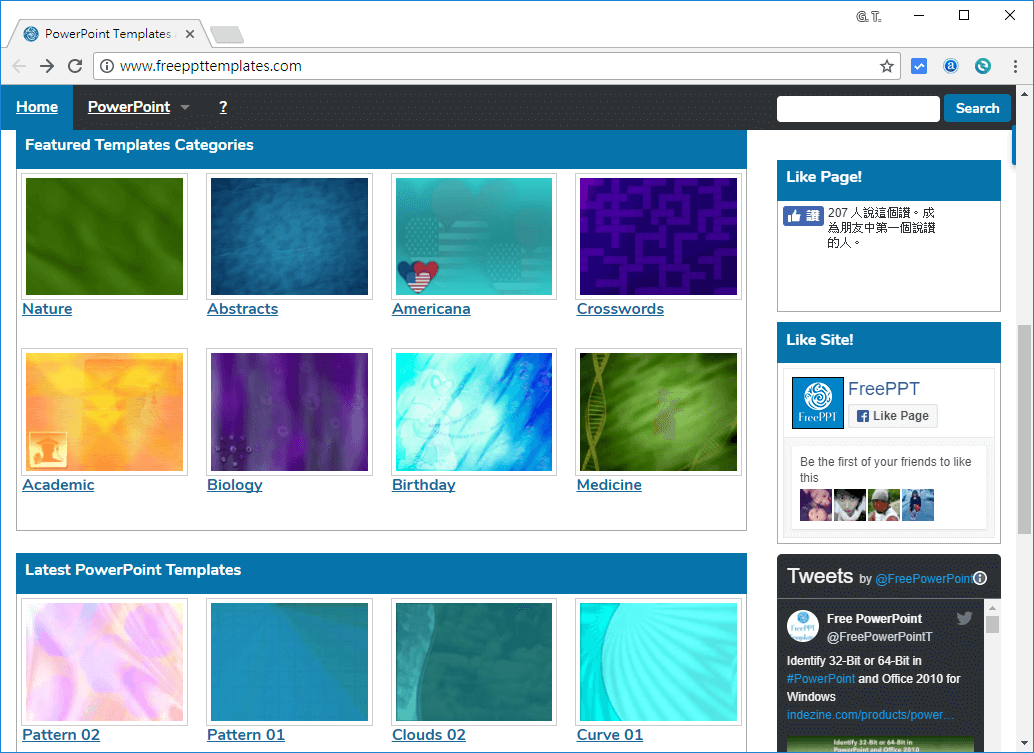
Task: Click the question mark help icon in navbar
Action: point(222,107)
